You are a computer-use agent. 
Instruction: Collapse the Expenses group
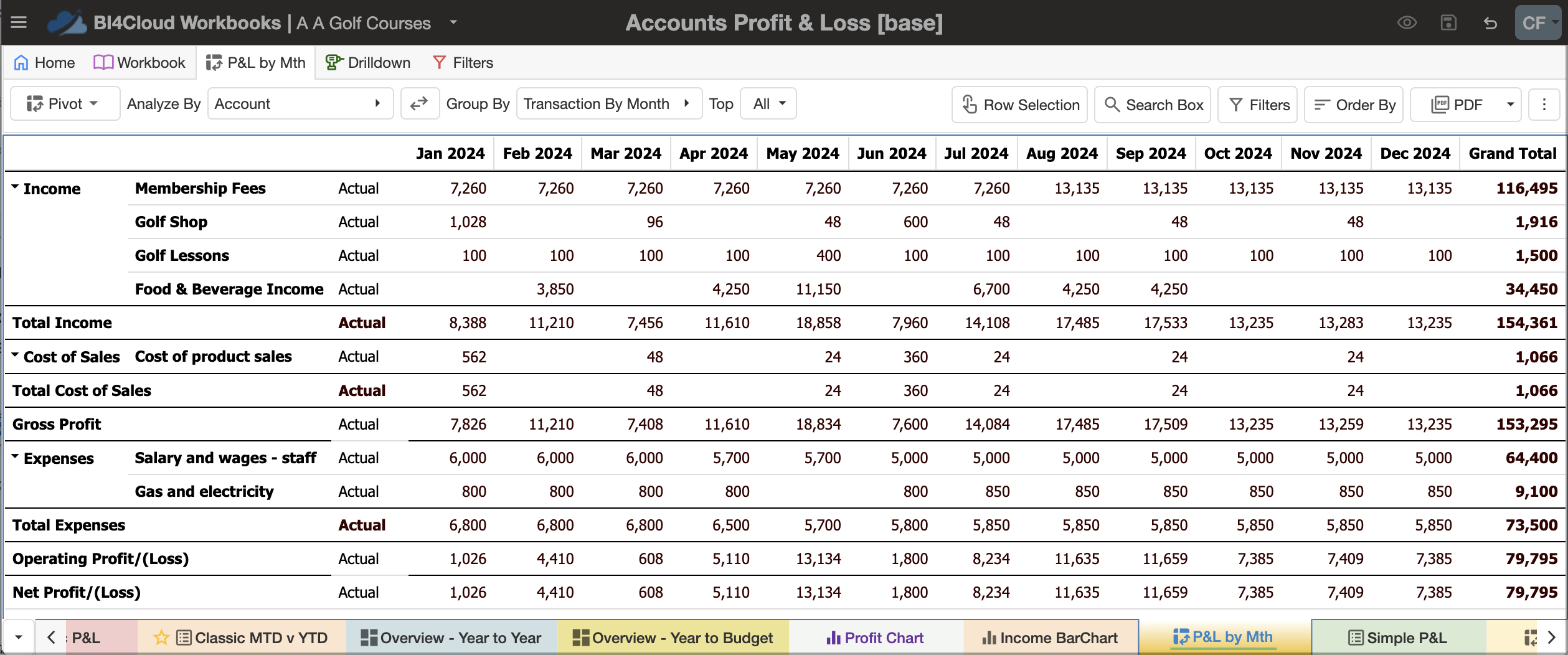coord(15,456)
